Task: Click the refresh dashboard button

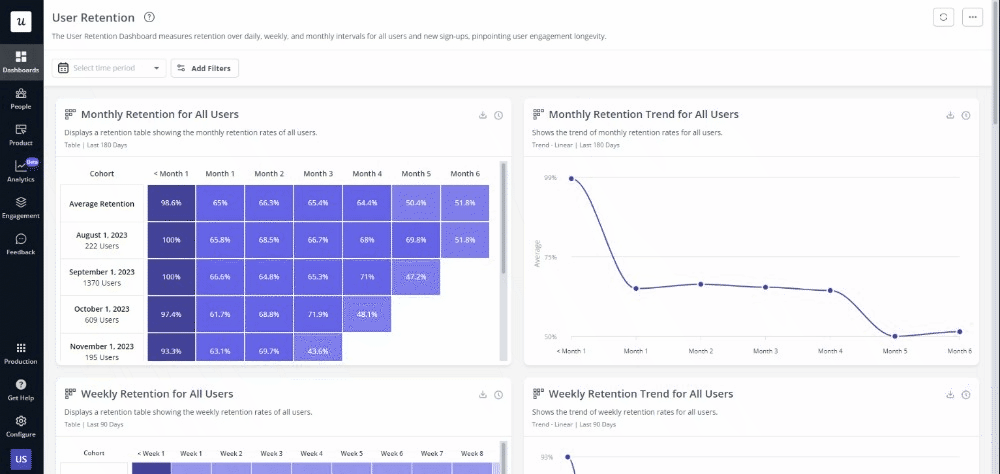Action: point(943,17)
